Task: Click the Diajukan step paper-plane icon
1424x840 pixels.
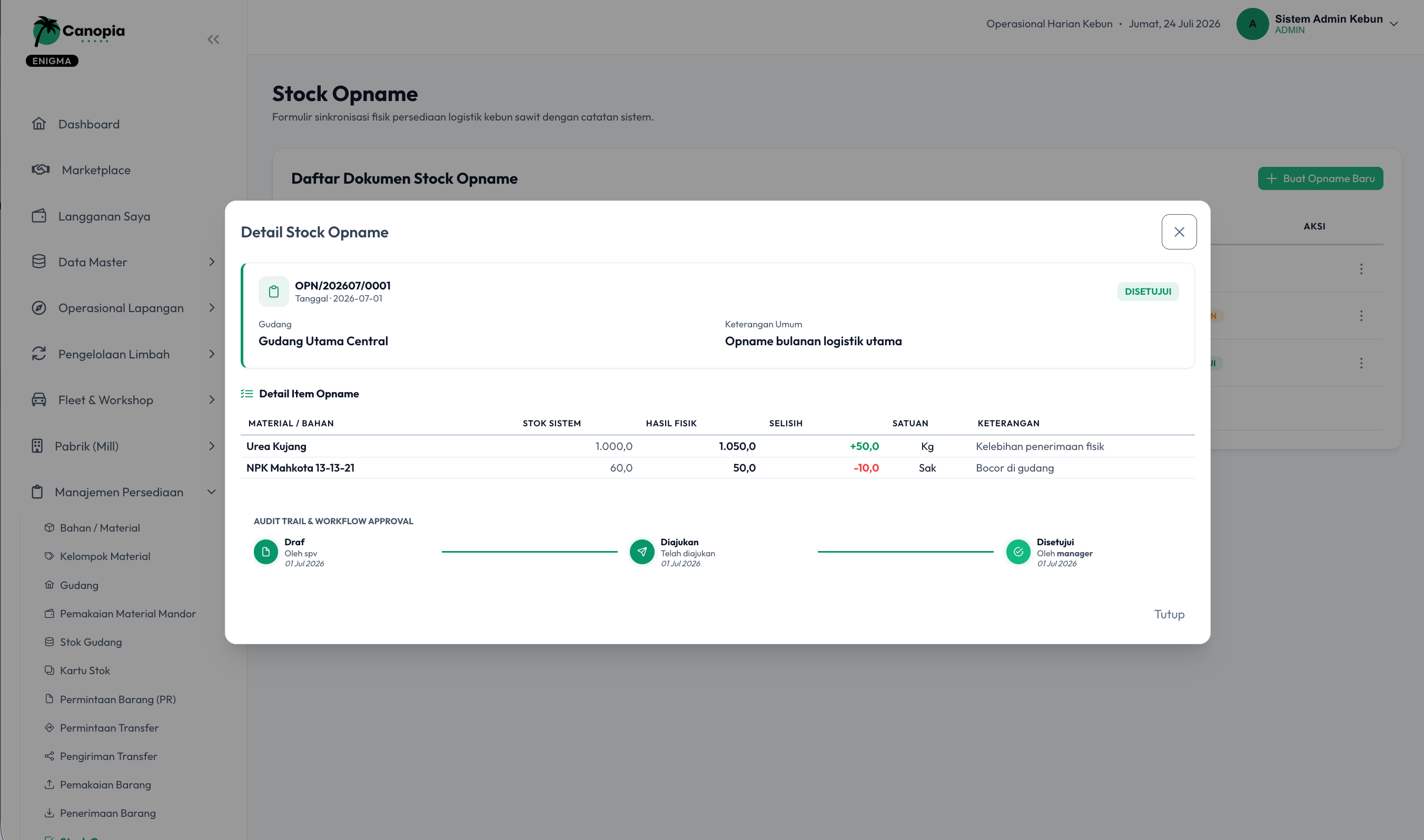Action: (x=641, y=552)
